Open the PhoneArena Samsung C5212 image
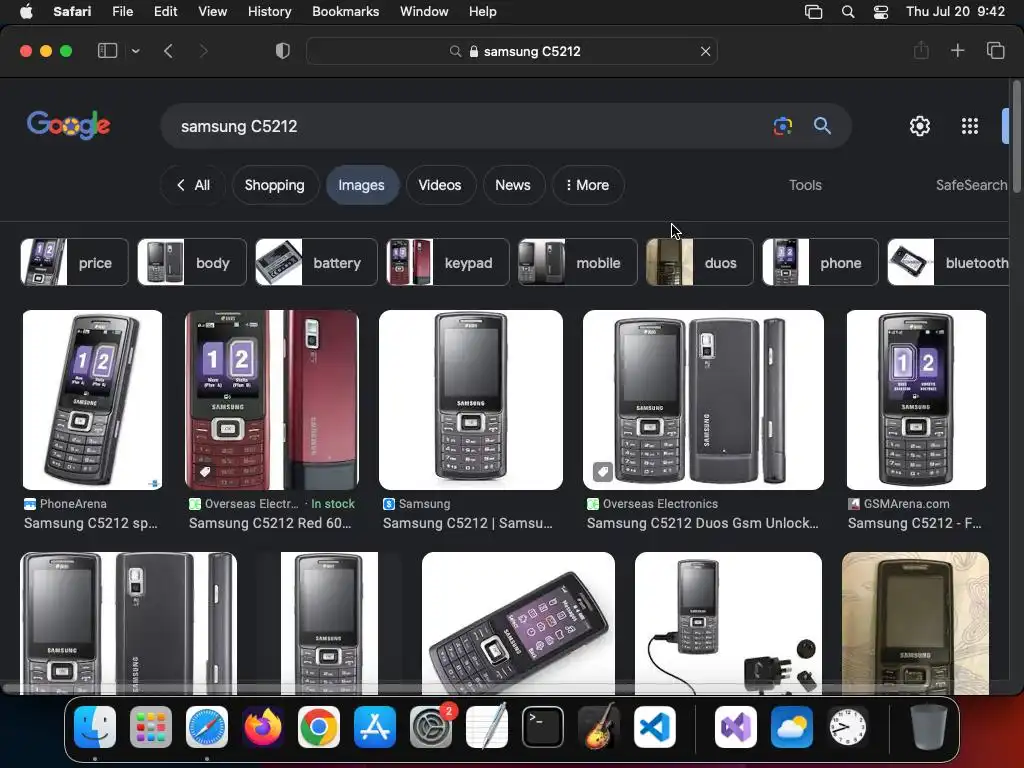This screenshot has width=1024, height=768. click(92, 400)
